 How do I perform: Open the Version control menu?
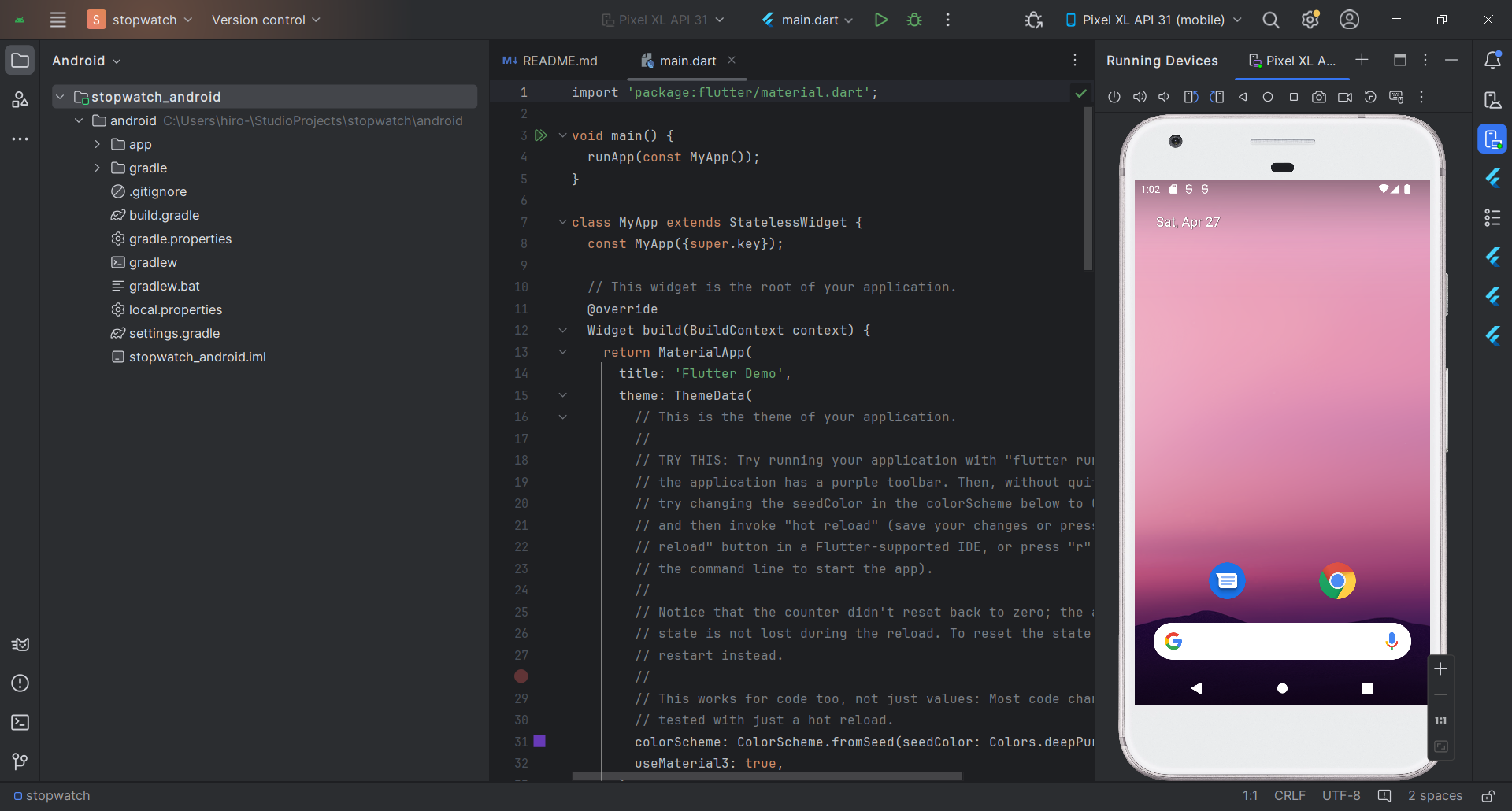point(265,20)
